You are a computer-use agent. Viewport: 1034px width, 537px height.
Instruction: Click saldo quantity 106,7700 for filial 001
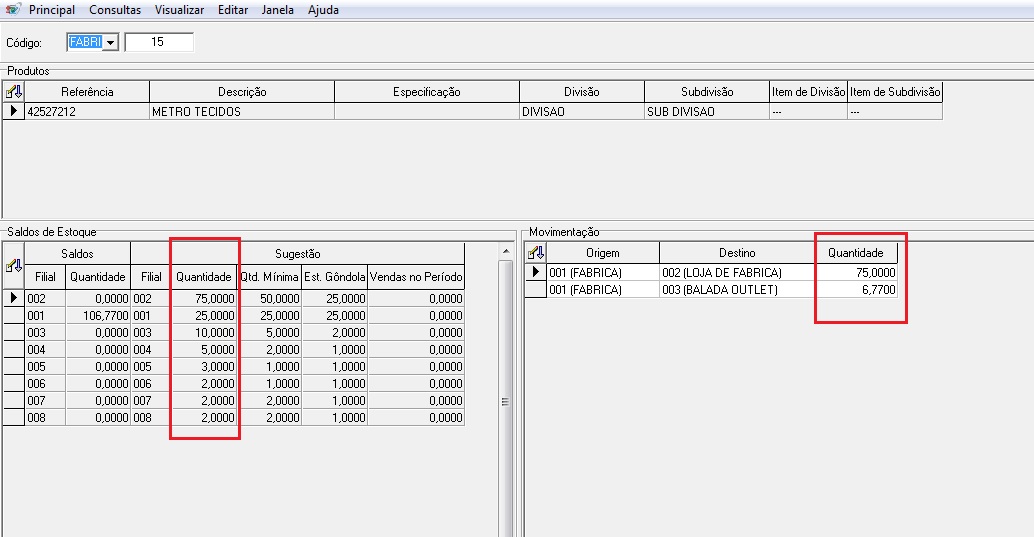(x=98, y=315)
